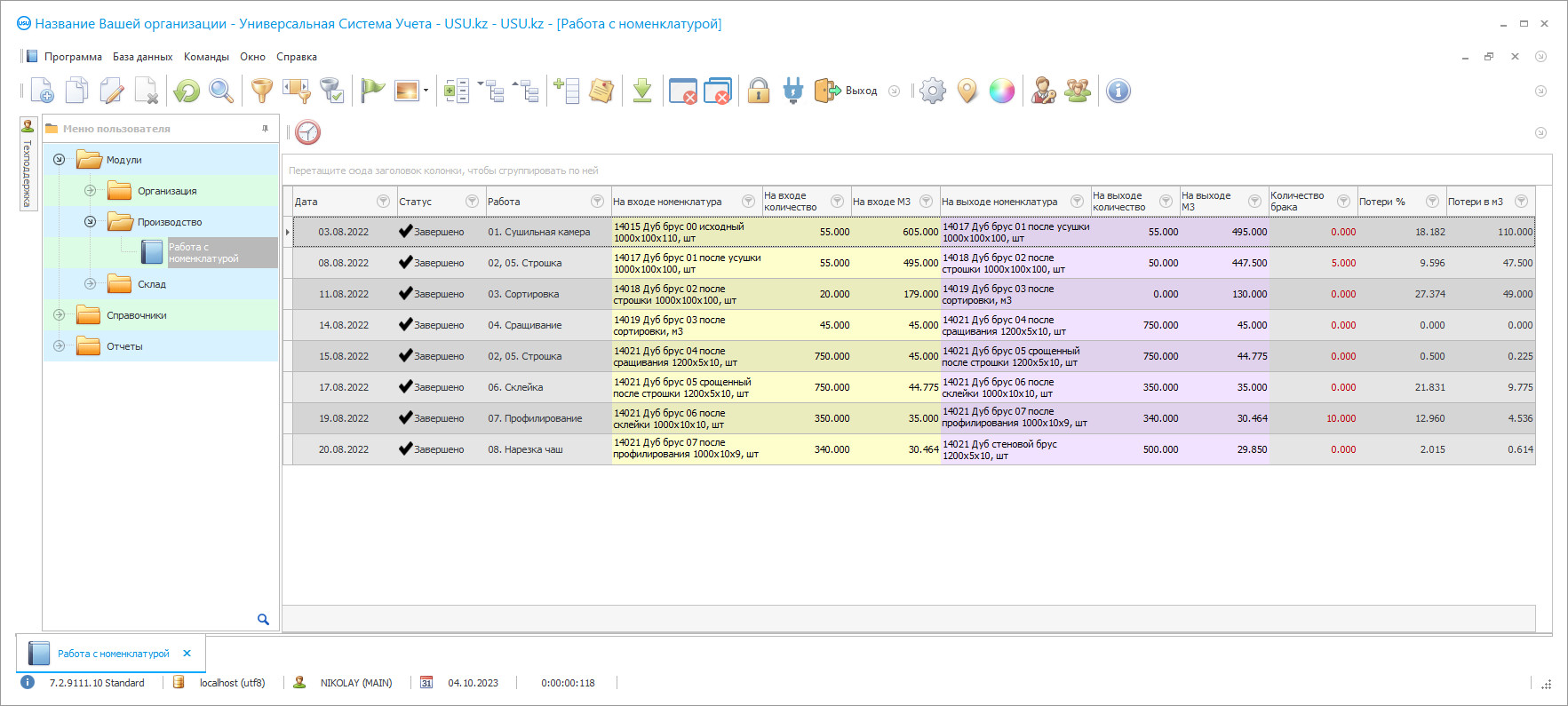1568x706 pixels.
Task: Expand the Склад folder in the tree
Action: [90, 284]
